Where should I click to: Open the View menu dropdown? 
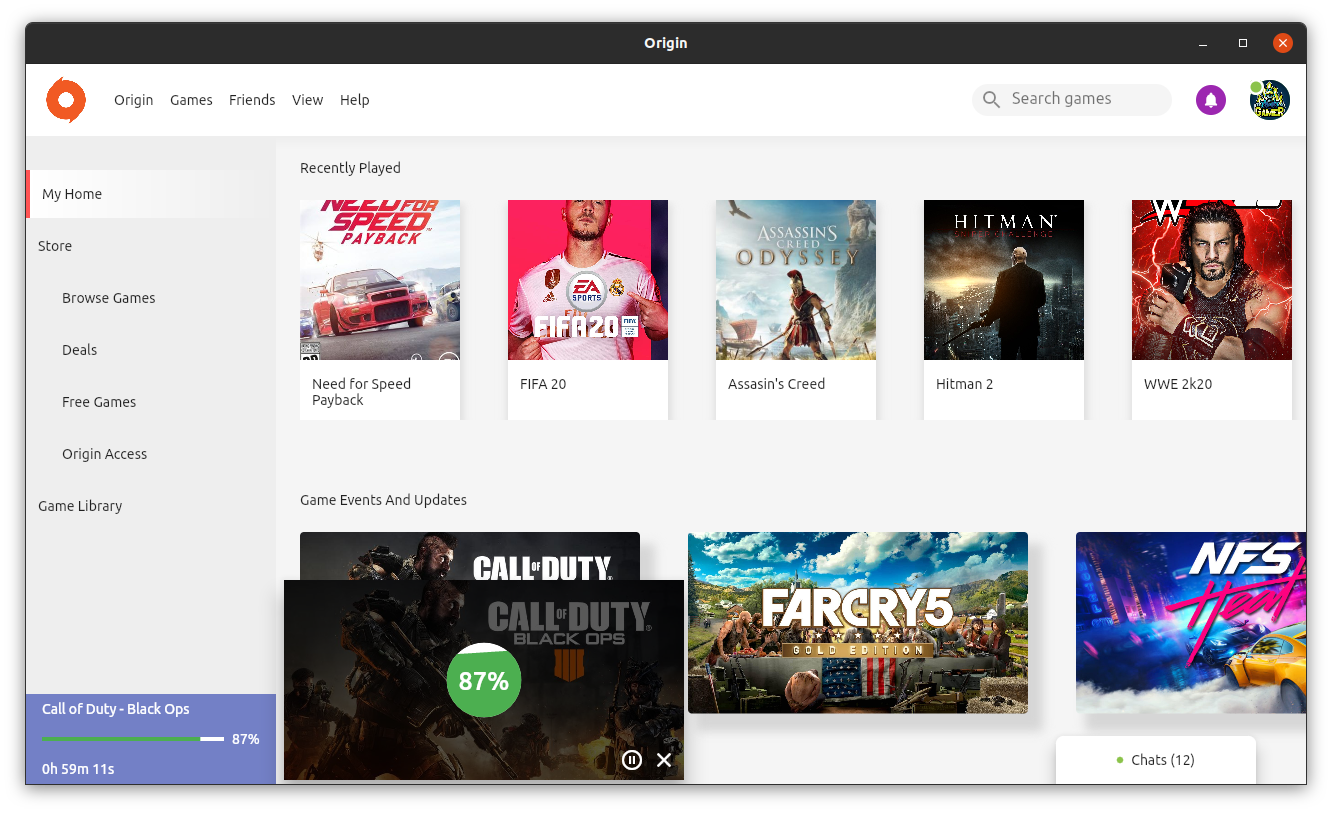307,99
